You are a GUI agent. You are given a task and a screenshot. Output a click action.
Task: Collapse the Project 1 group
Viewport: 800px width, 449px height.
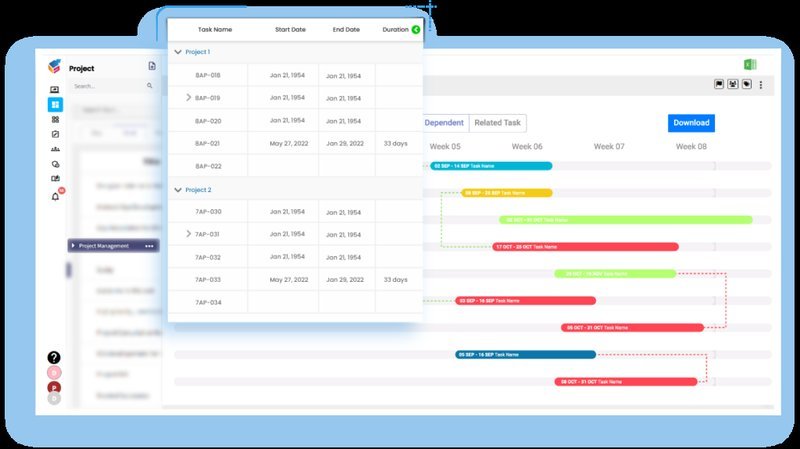click(x=178, y=52)
